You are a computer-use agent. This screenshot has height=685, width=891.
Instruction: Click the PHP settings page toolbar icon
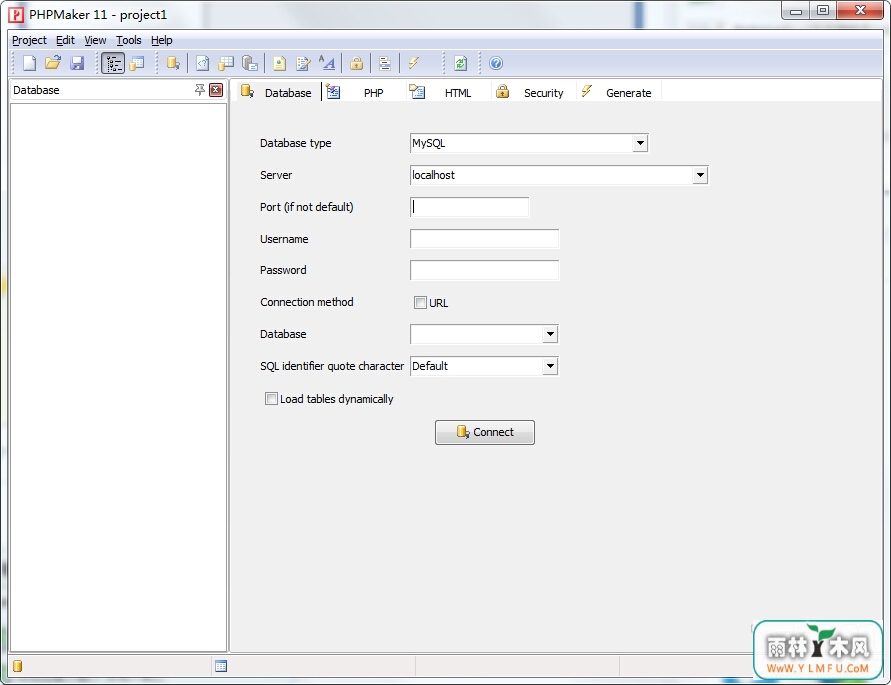coord(203,63)
